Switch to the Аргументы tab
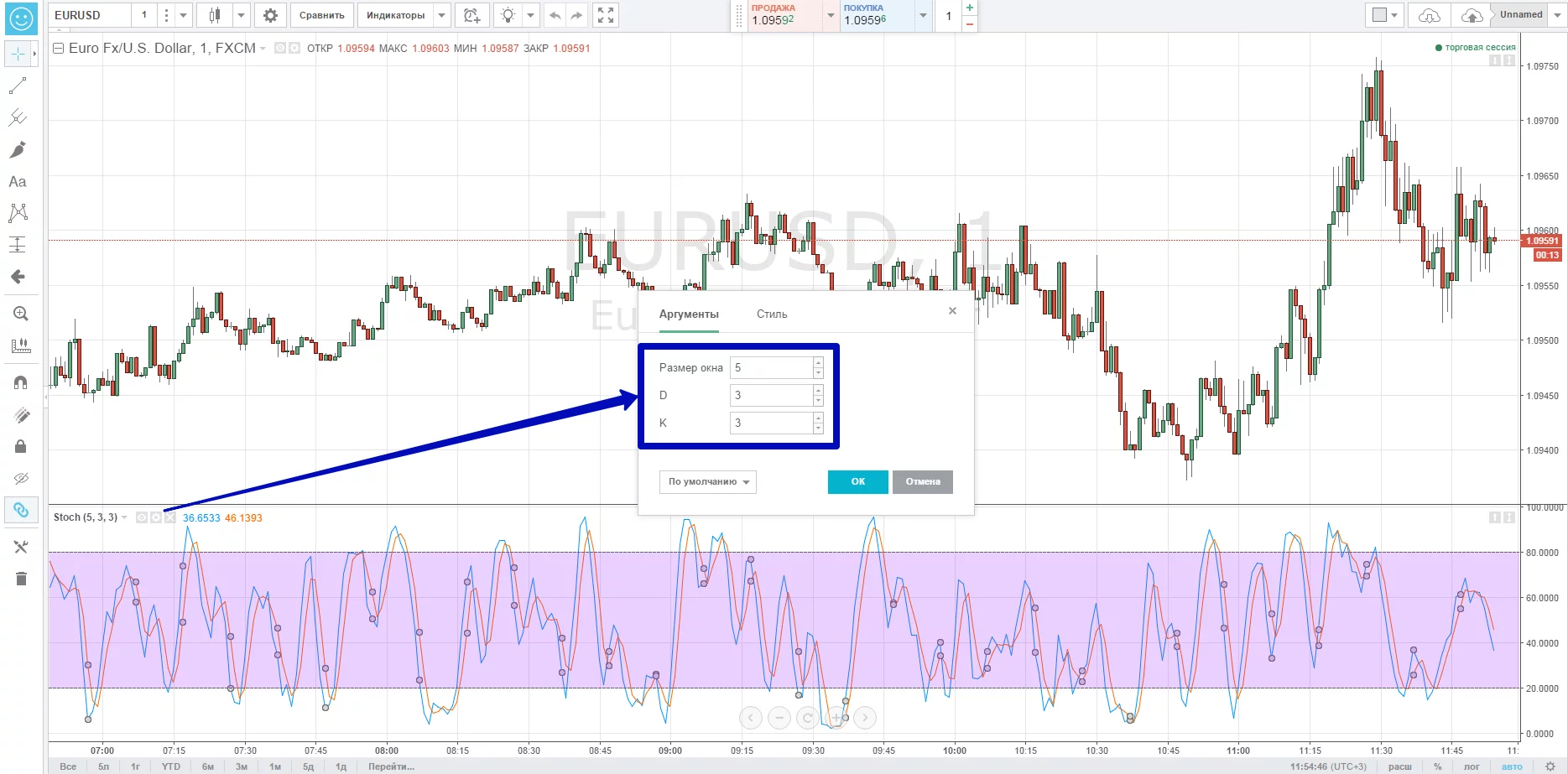 tap(689, 314)
